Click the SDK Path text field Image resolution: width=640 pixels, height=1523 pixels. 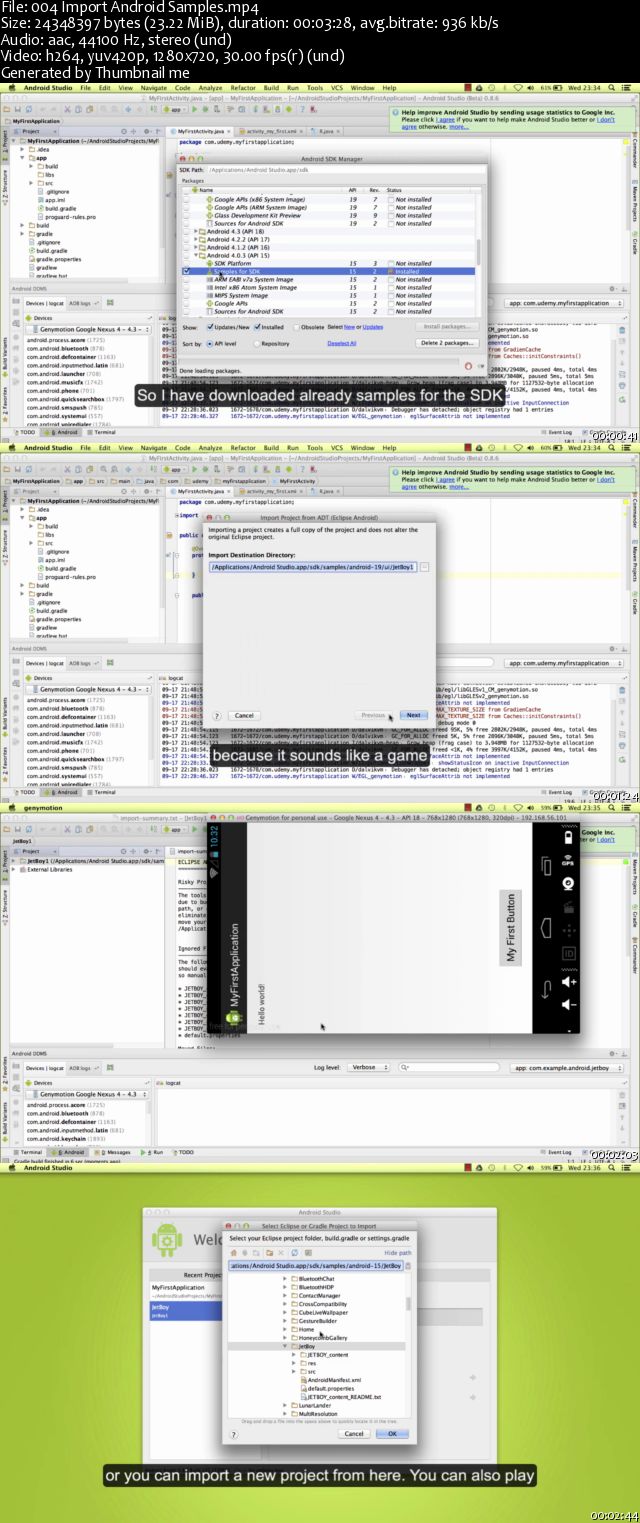coord(345,172)
